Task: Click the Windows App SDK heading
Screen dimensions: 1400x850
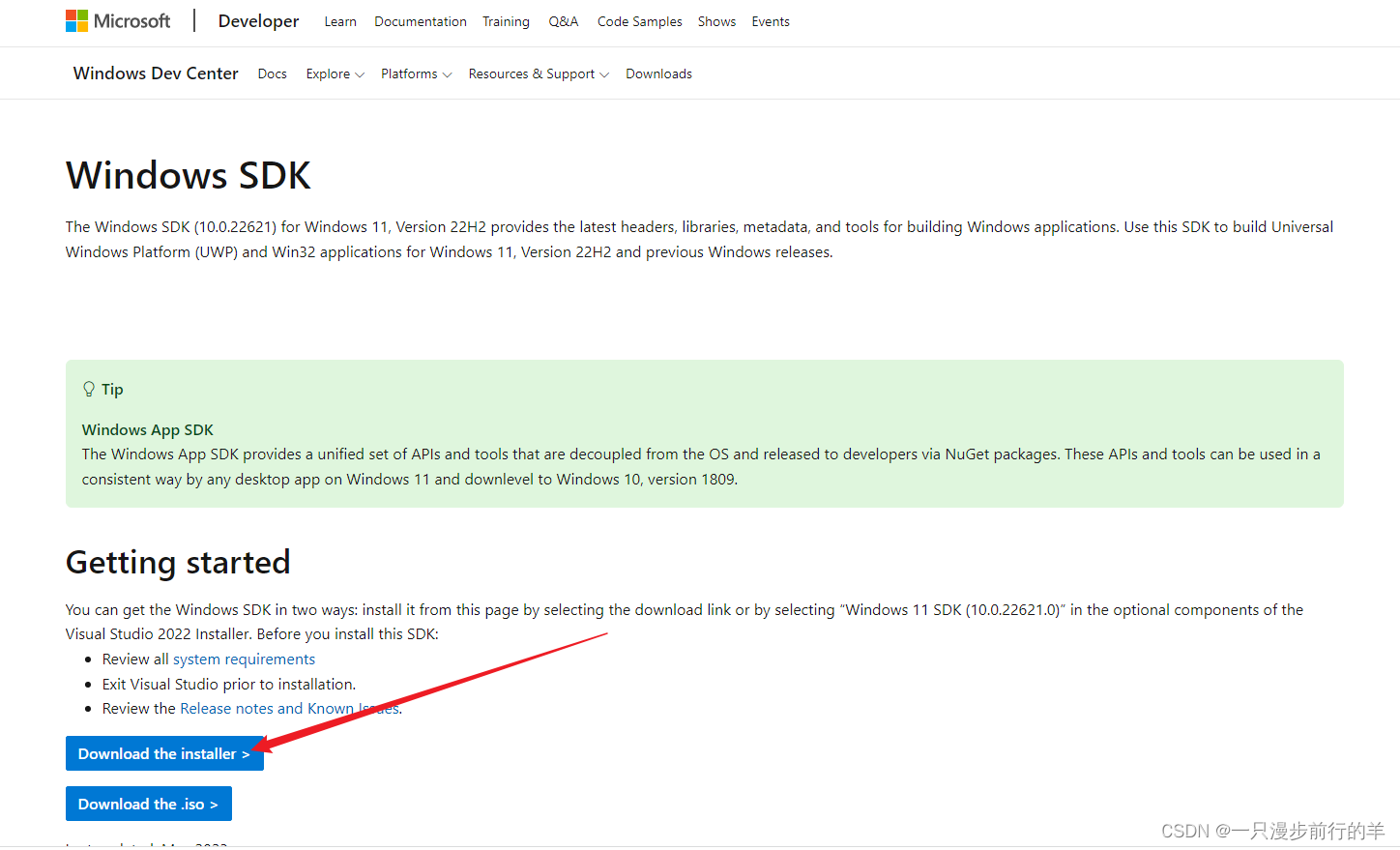Action: tap(148, 429)
